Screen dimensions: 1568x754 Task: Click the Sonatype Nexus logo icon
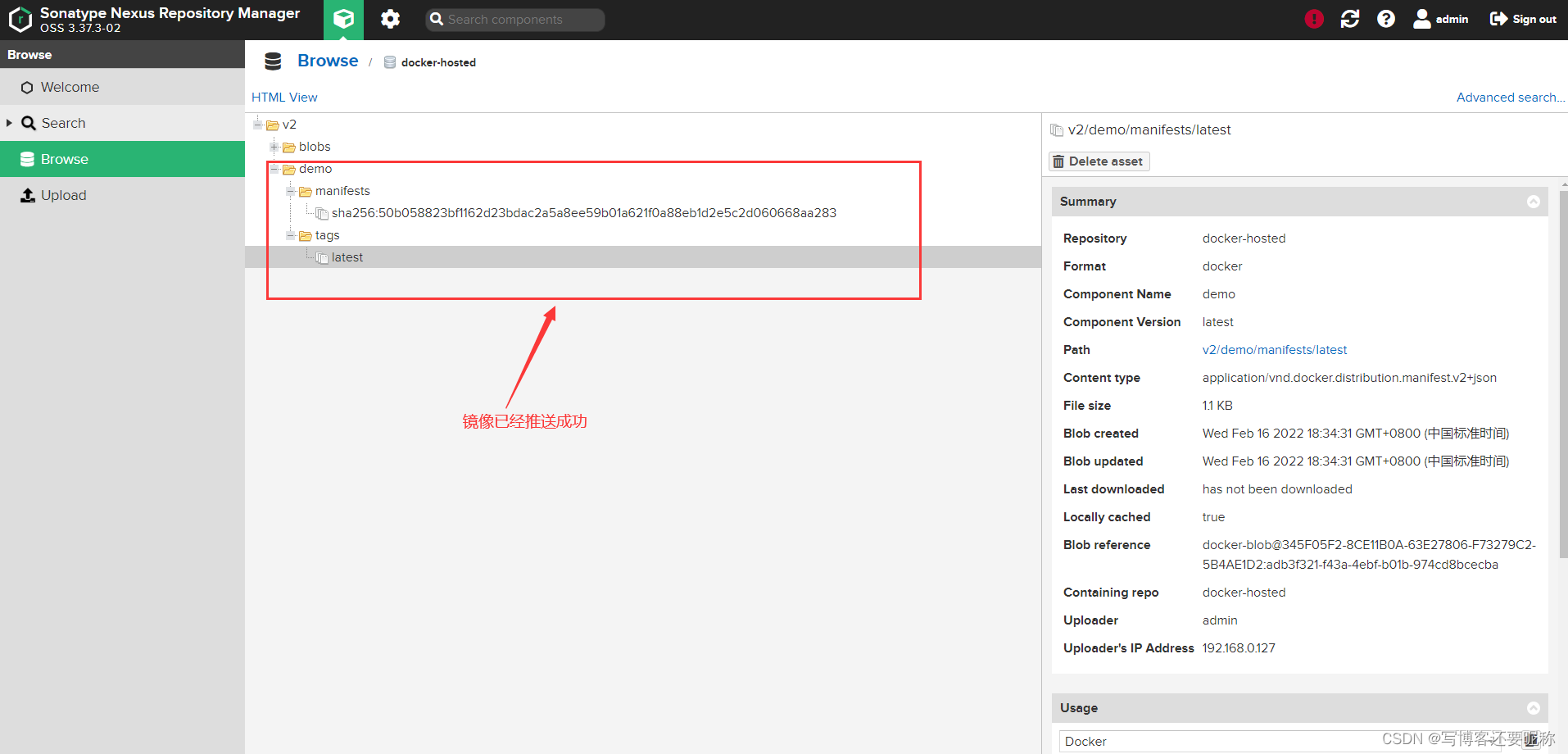20,20
